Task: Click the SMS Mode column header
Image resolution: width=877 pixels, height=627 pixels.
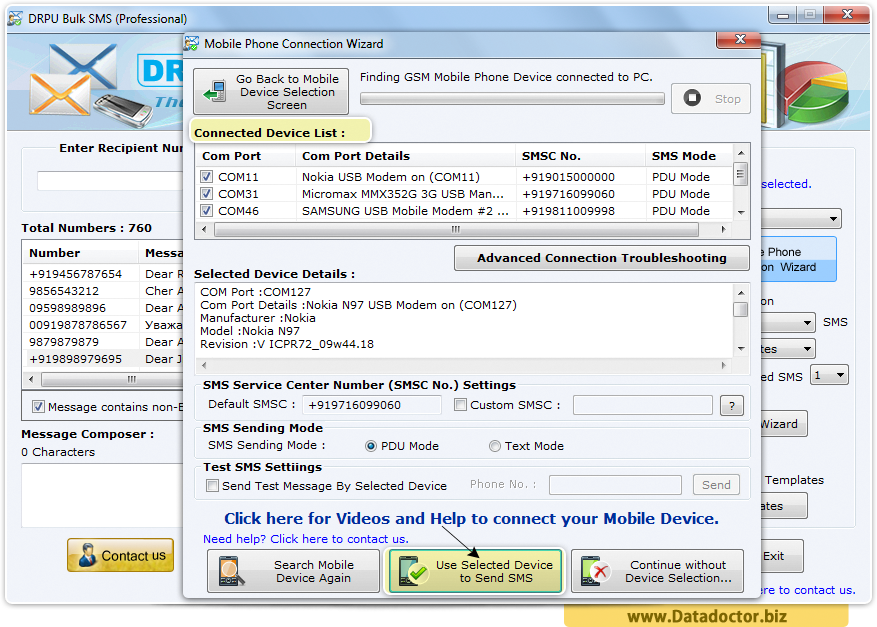Action: click(689, 156)
